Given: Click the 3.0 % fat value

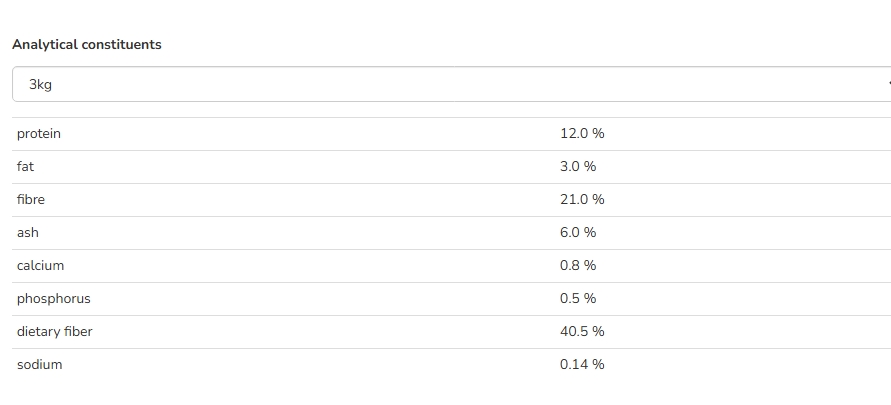Looking at the screenshot, I should [578, 166].
